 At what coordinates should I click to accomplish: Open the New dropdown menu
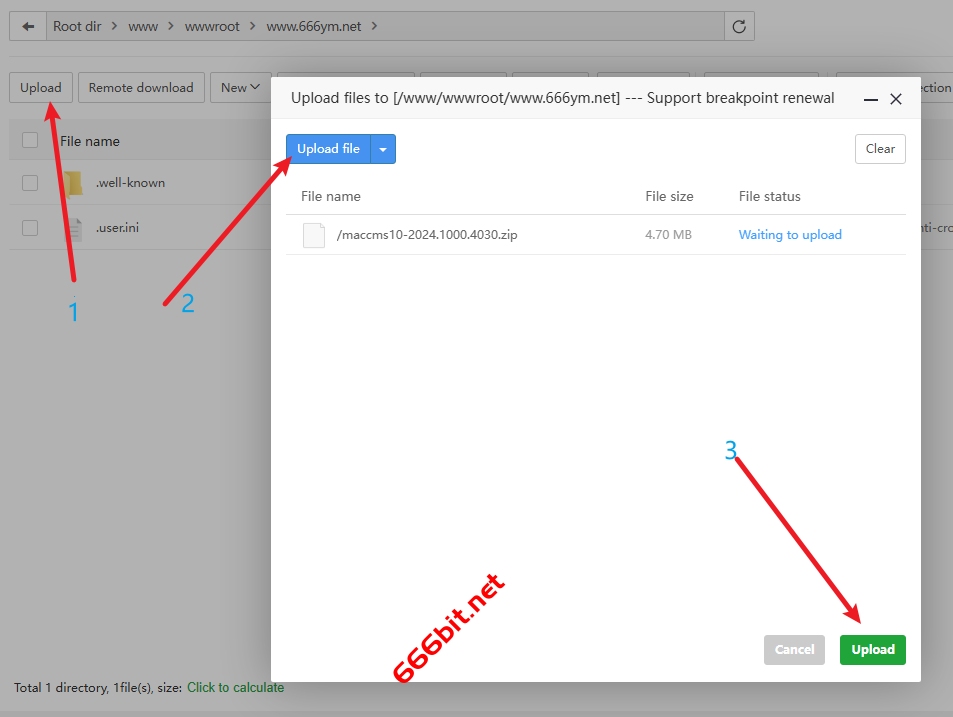[240, 88]
